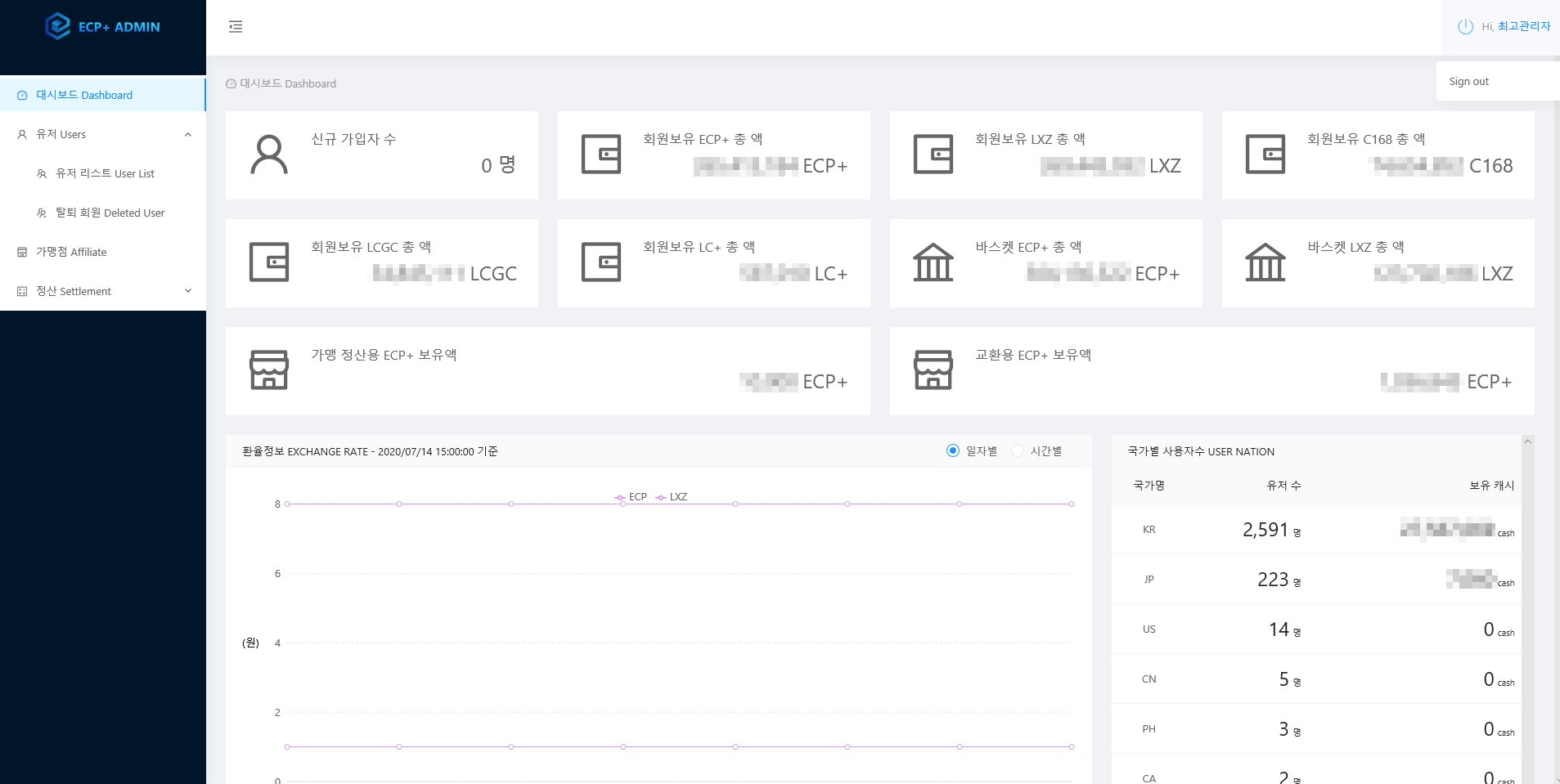Click the bank icon in 바스켓 LXZ 총 액 card
Viewport: 1560px width, 784px height.
click(x=1266, y=262)
